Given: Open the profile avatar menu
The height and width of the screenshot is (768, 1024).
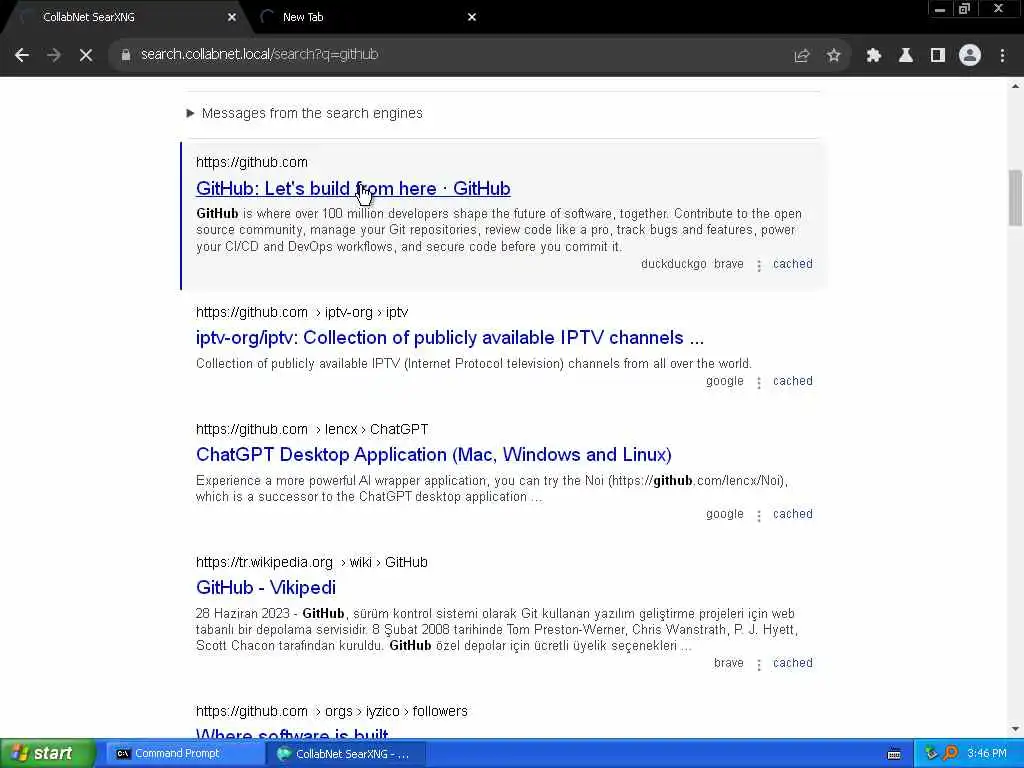Looking at the screenshot, I should (970, 56).
